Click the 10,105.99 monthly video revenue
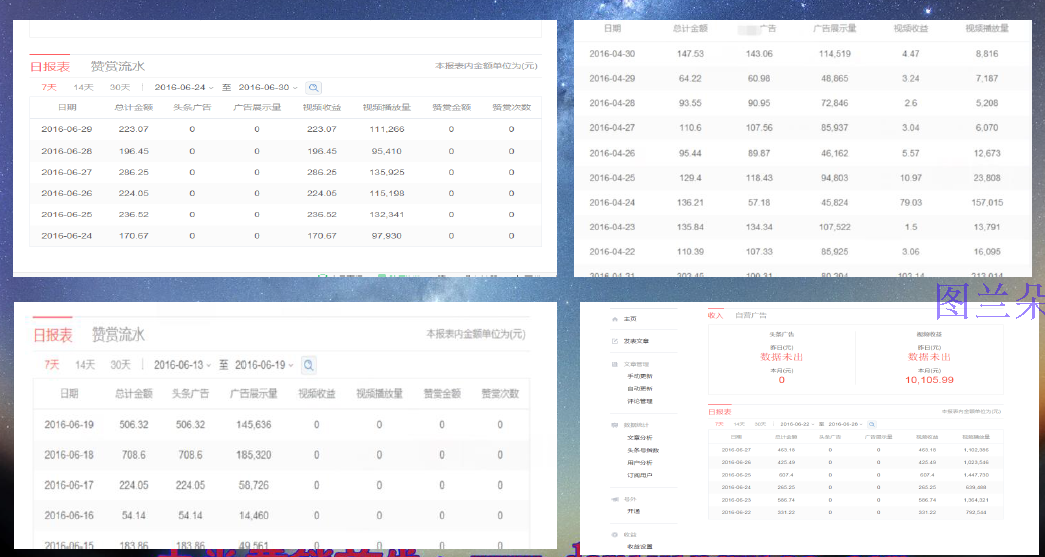 tap(929, 380)
